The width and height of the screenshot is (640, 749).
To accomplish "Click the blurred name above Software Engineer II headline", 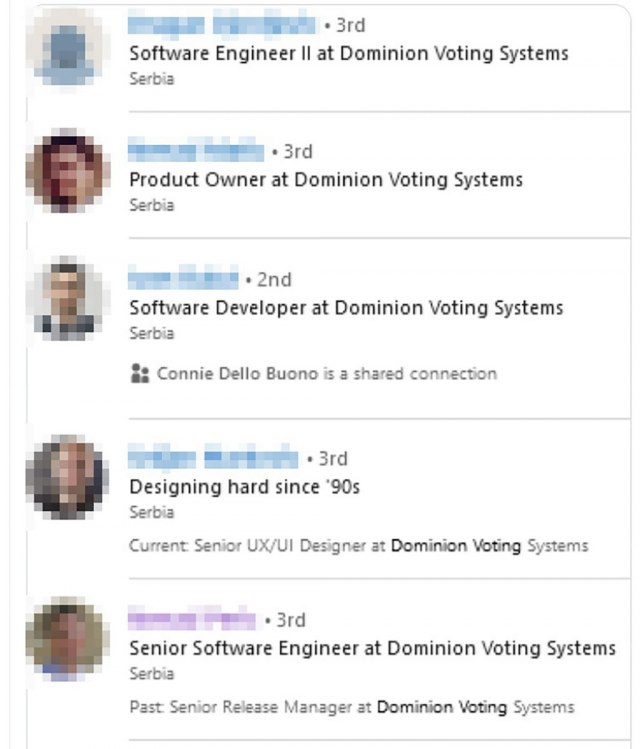I will [x=222, y=24].
